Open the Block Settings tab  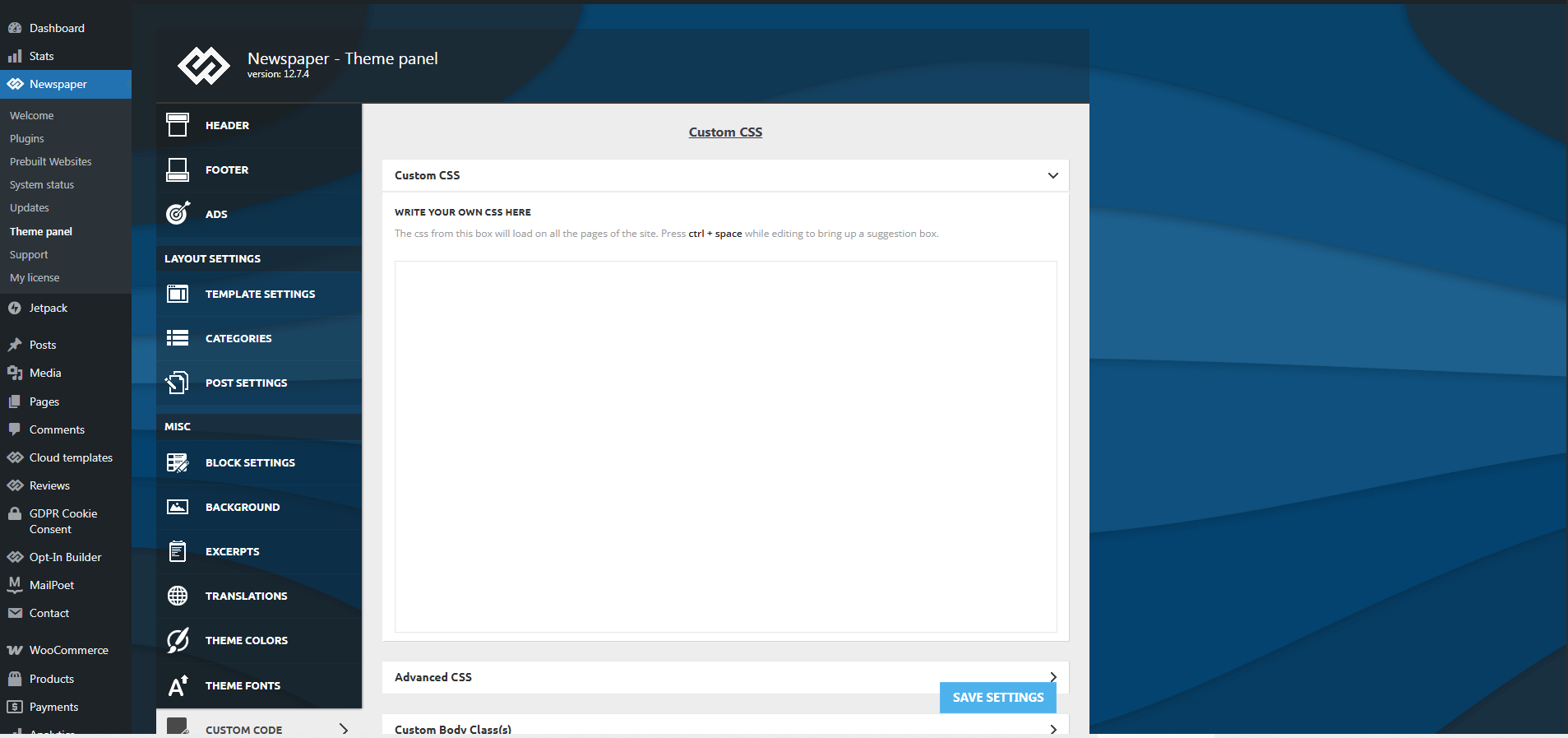(x=259, y=462)
